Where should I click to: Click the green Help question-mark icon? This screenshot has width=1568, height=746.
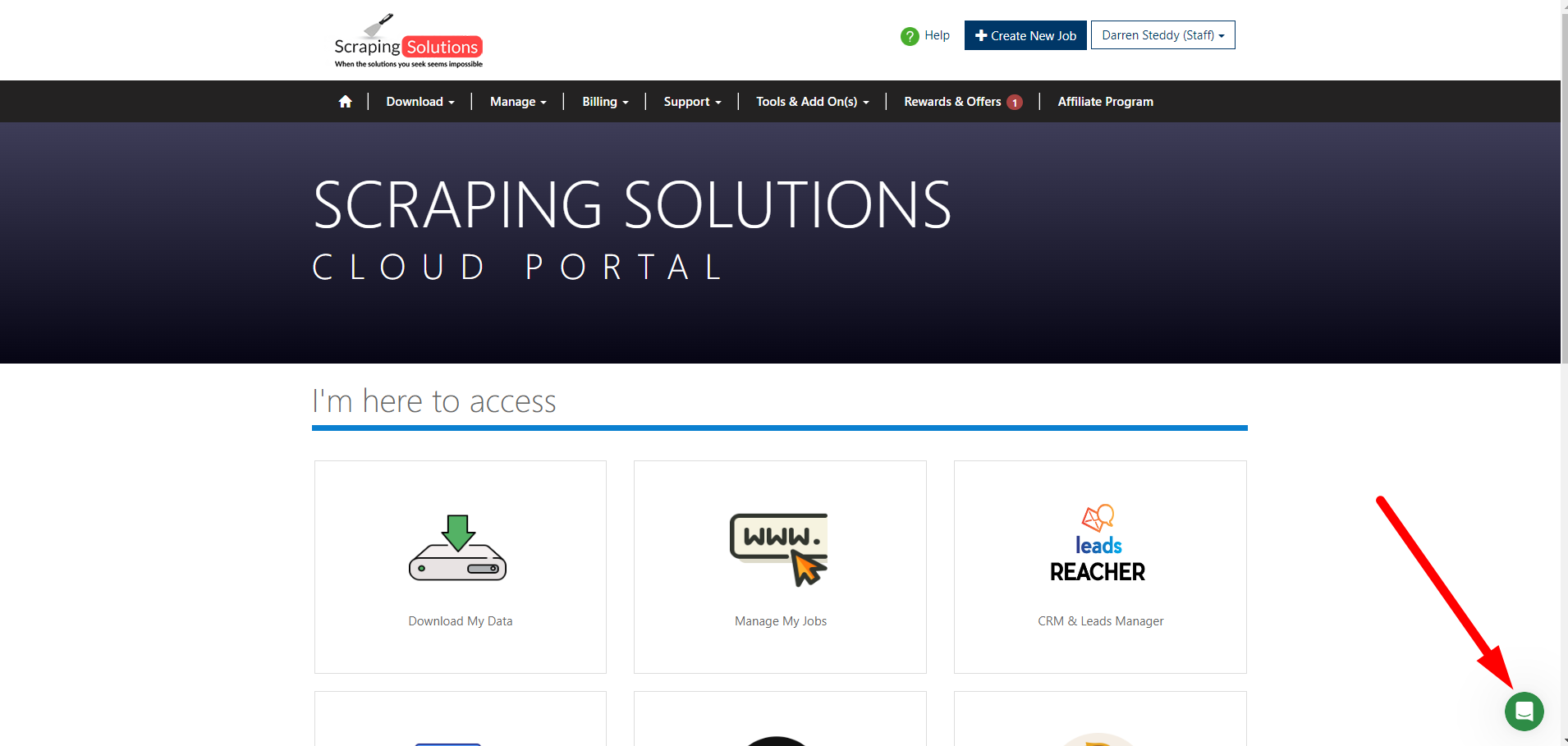(910, 36)
